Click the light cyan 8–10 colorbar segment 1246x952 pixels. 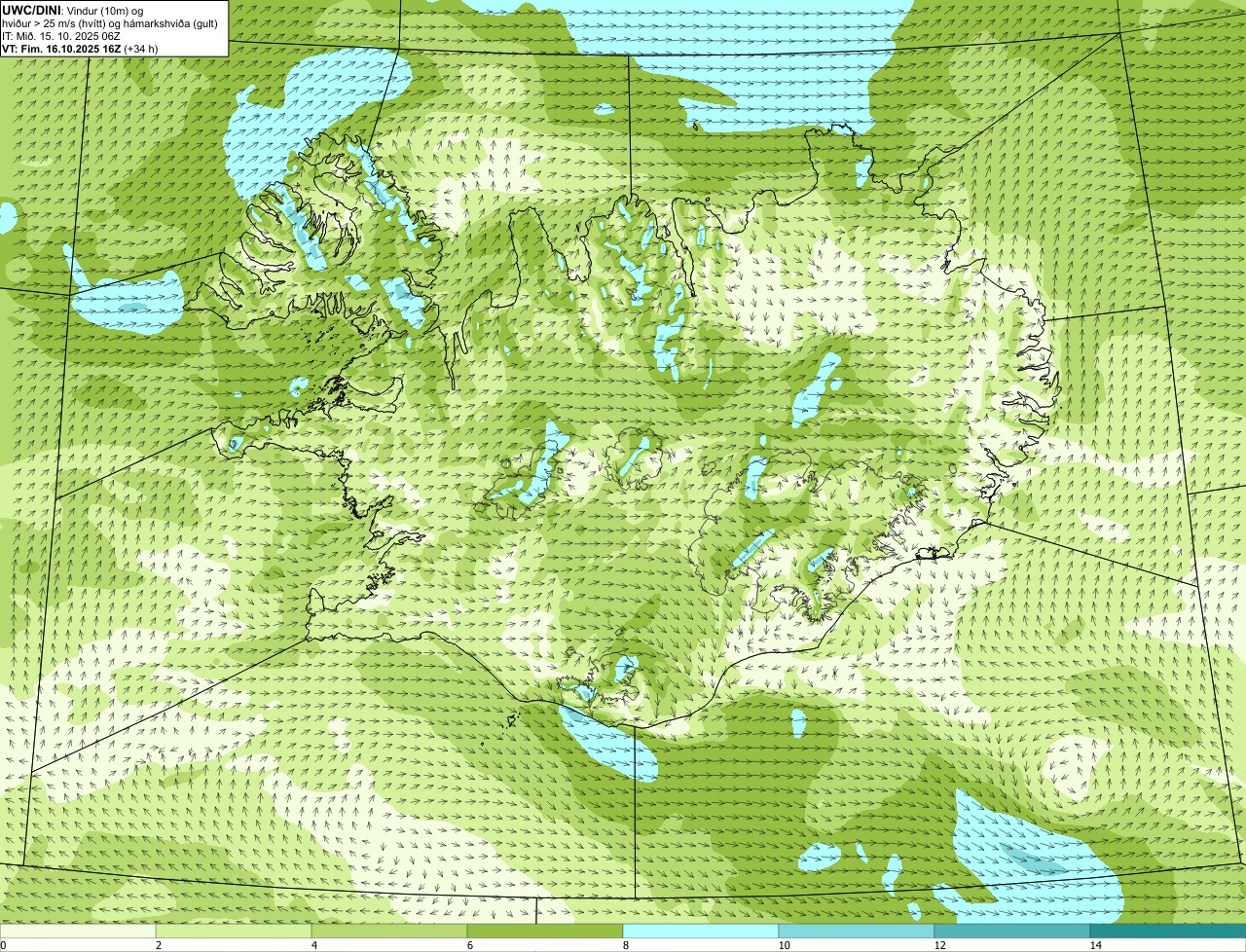701,931
